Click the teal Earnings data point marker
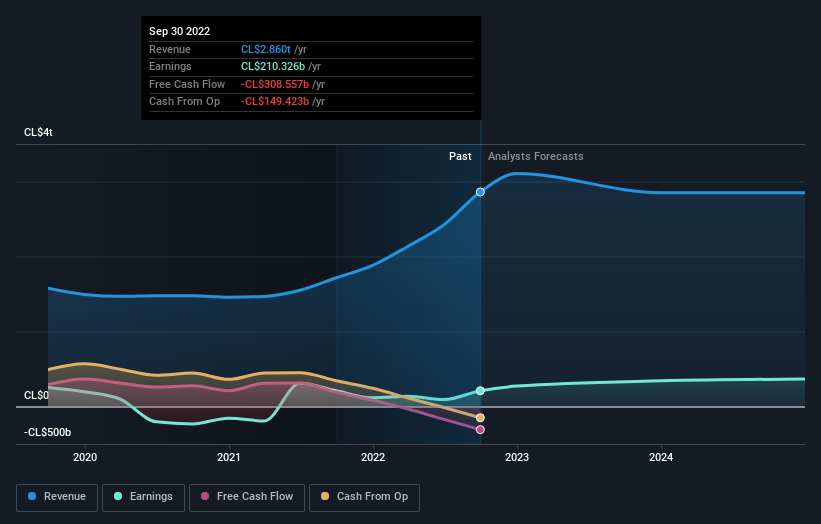This screenshot has height=524, width=821. pos(480,391)
